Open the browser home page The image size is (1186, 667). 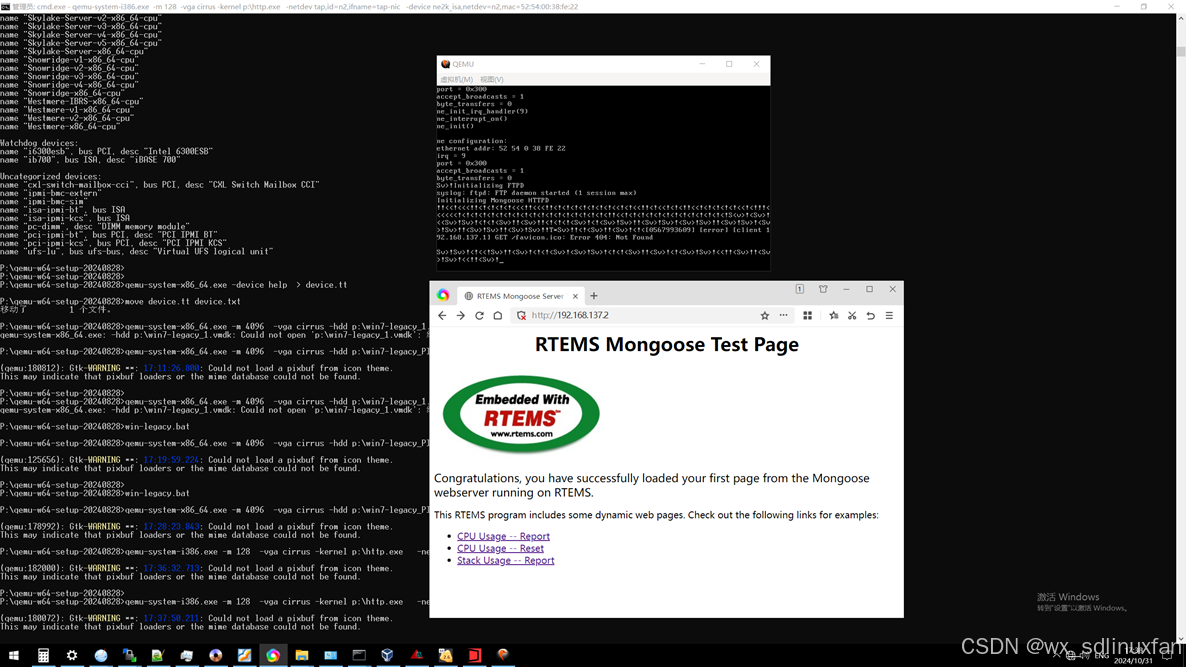tap(498, 315)
